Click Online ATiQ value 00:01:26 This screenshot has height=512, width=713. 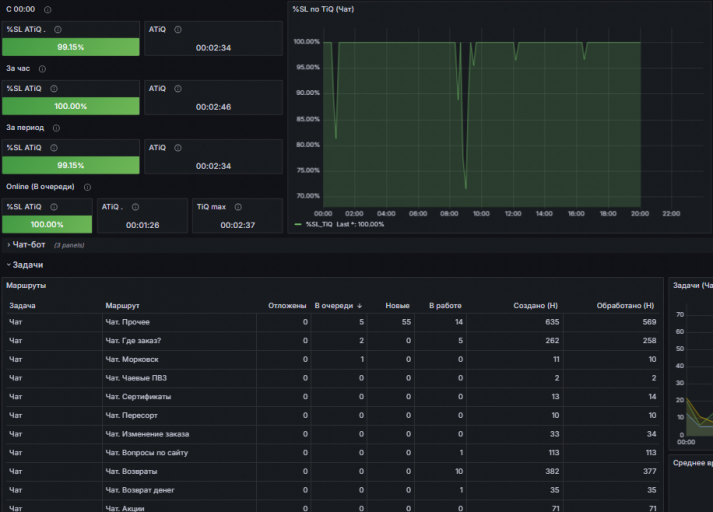click(142, 225)
